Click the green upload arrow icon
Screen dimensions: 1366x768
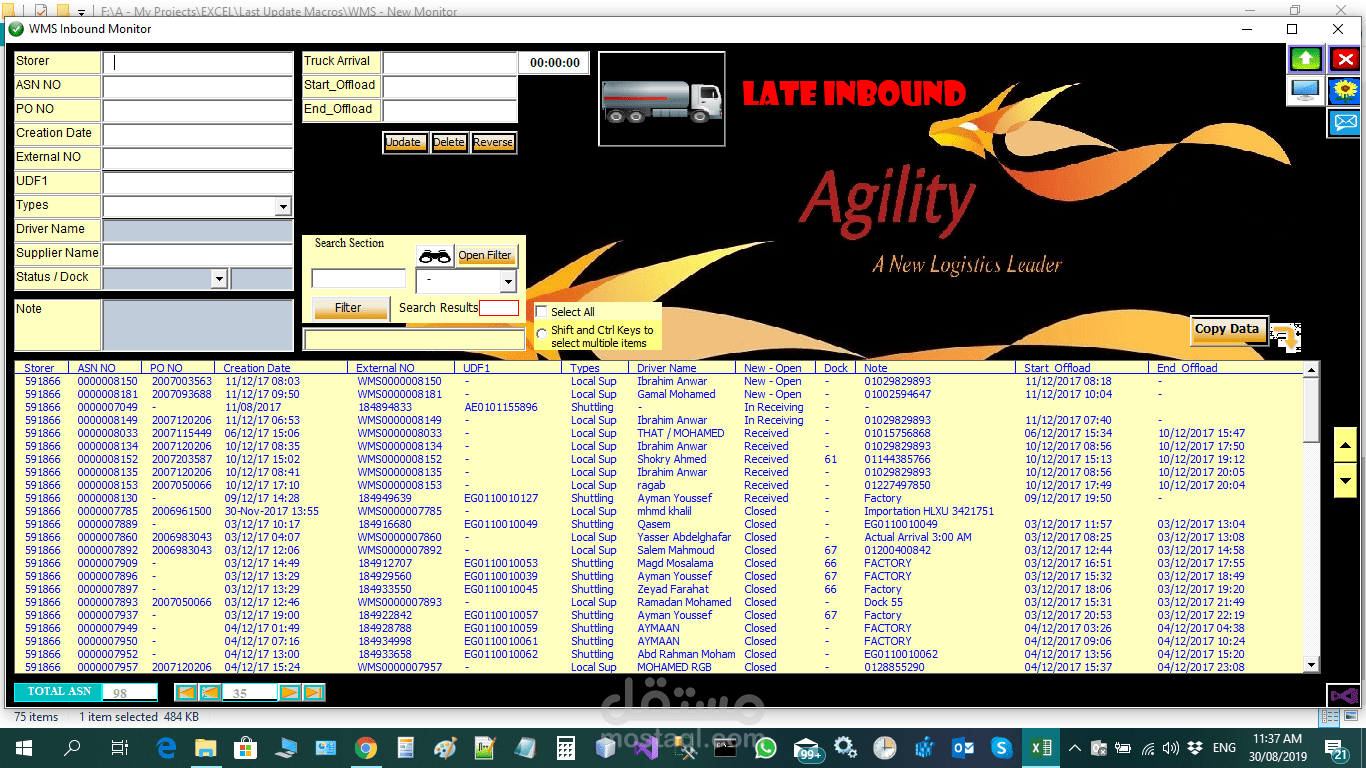click(1306, 59)
